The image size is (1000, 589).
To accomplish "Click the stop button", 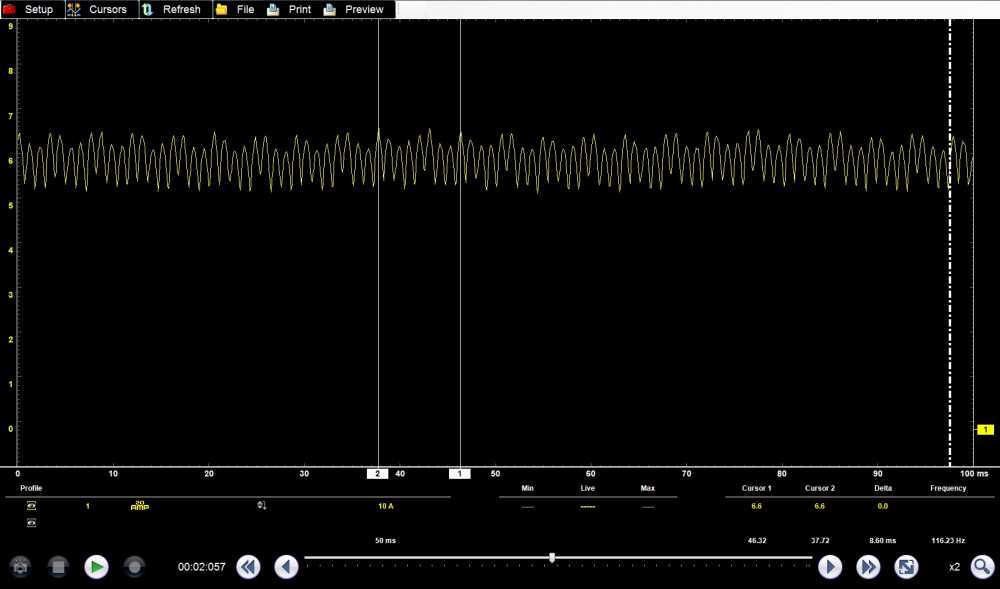I will tap(58, 567).
